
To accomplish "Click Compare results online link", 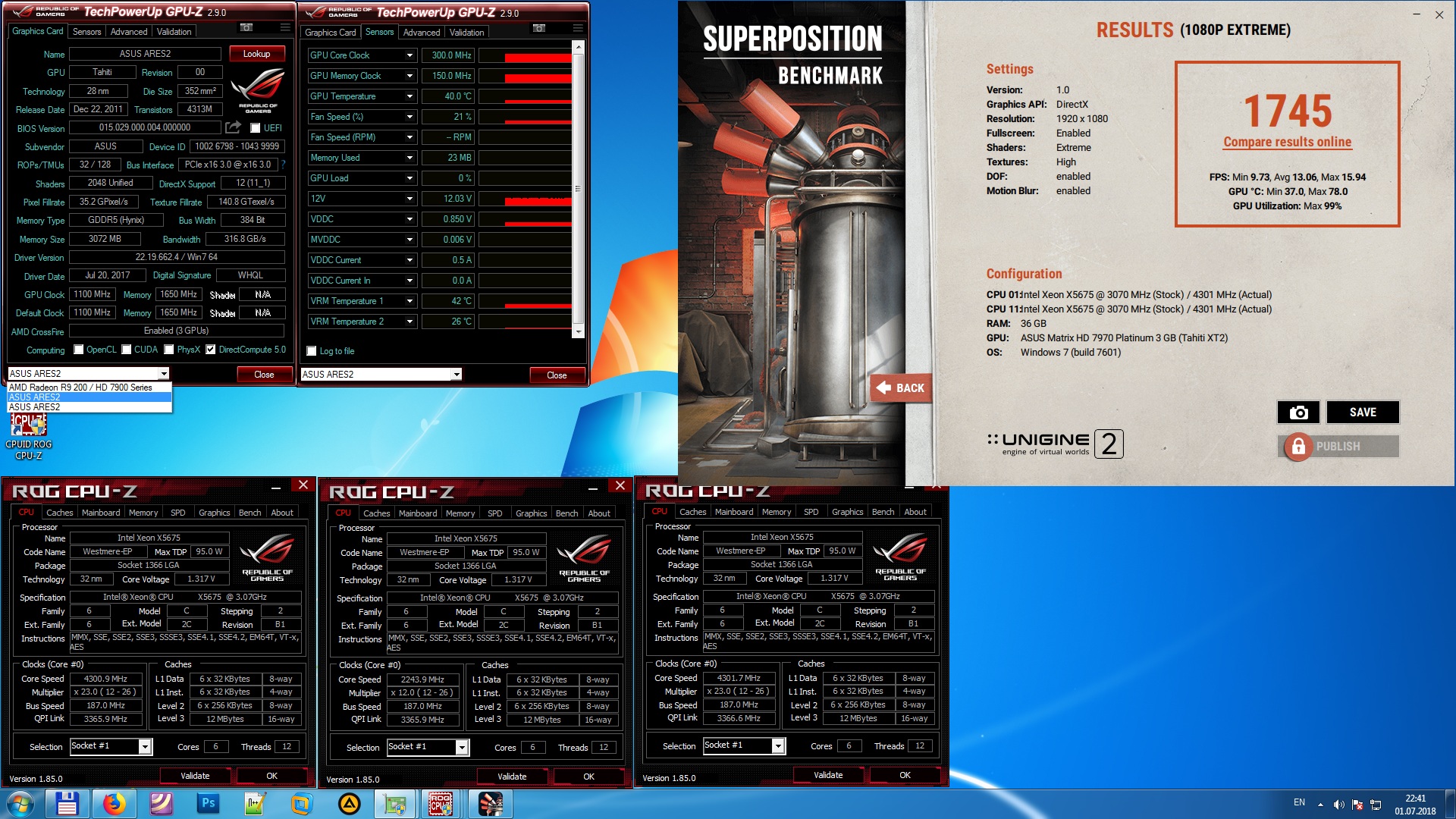I will click(x=1287, y=142).
